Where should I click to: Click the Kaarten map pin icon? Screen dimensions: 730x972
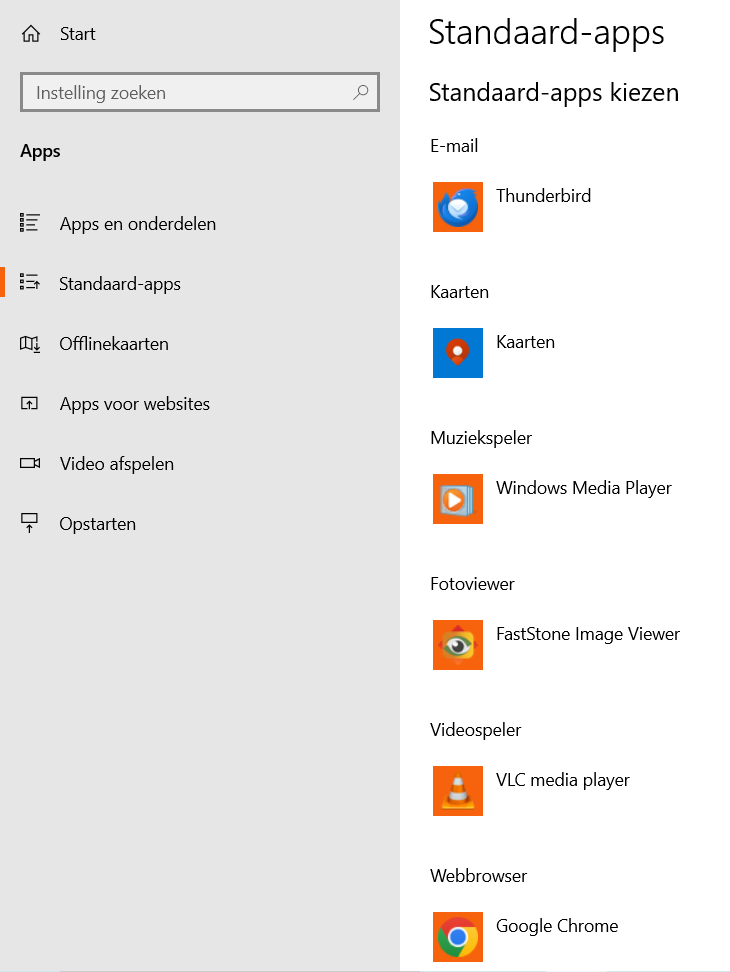[458, 353]
